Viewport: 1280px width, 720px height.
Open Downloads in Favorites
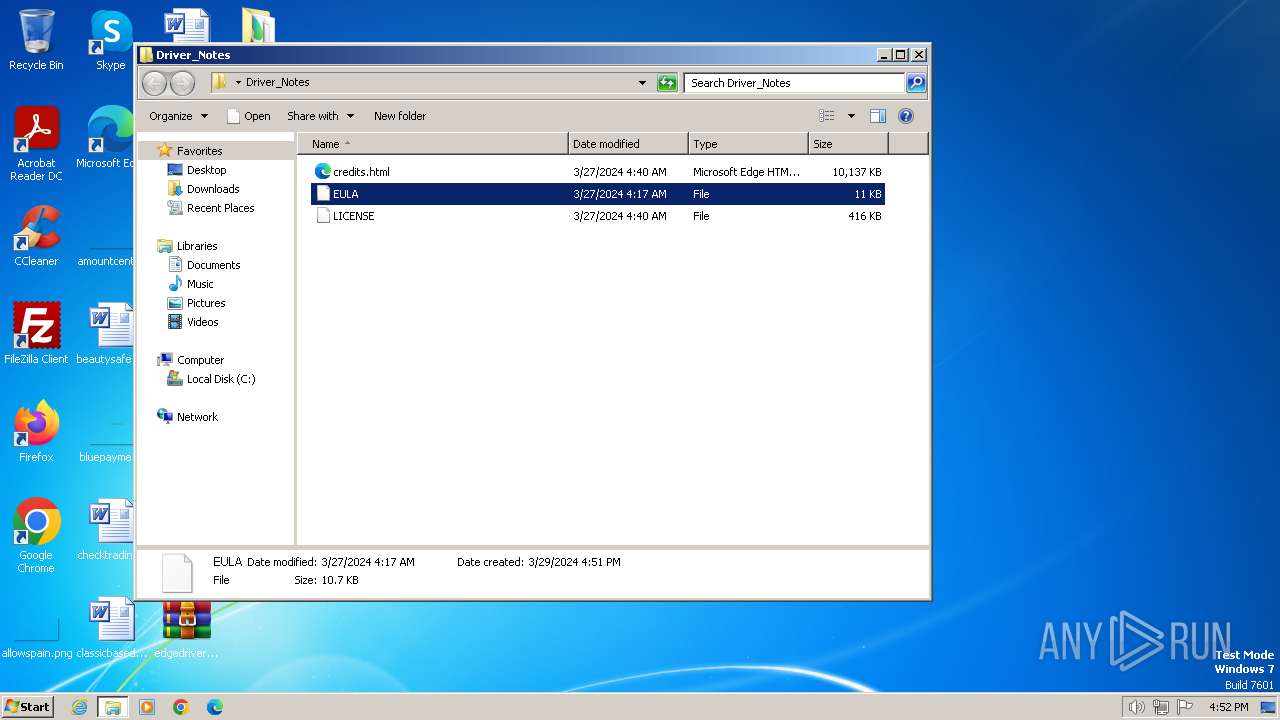[213, 189]
